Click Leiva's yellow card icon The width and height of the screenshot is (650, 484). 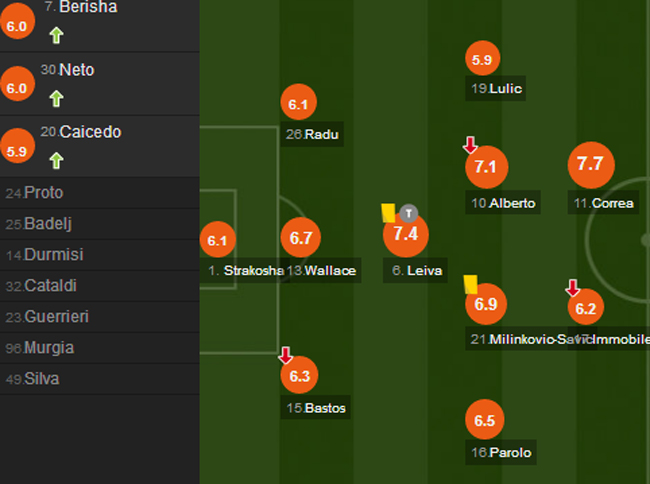[x=388, y=213]
